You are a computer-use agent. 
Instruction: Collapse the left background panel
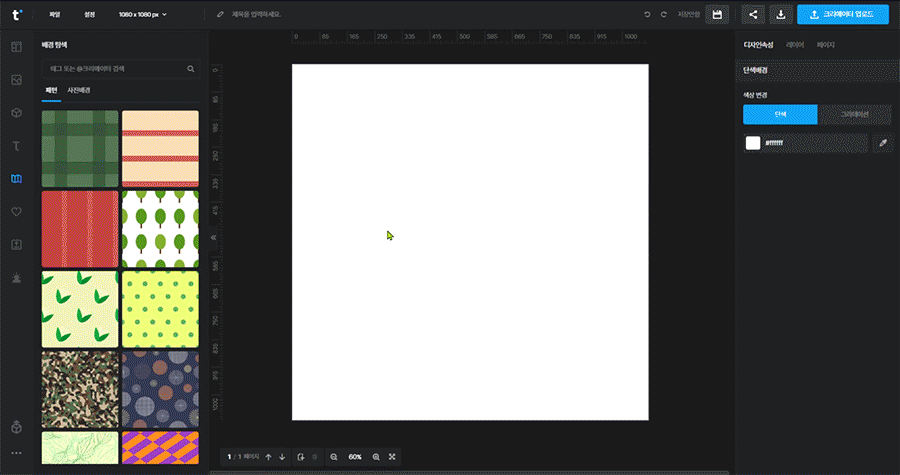tap(213, 237)
